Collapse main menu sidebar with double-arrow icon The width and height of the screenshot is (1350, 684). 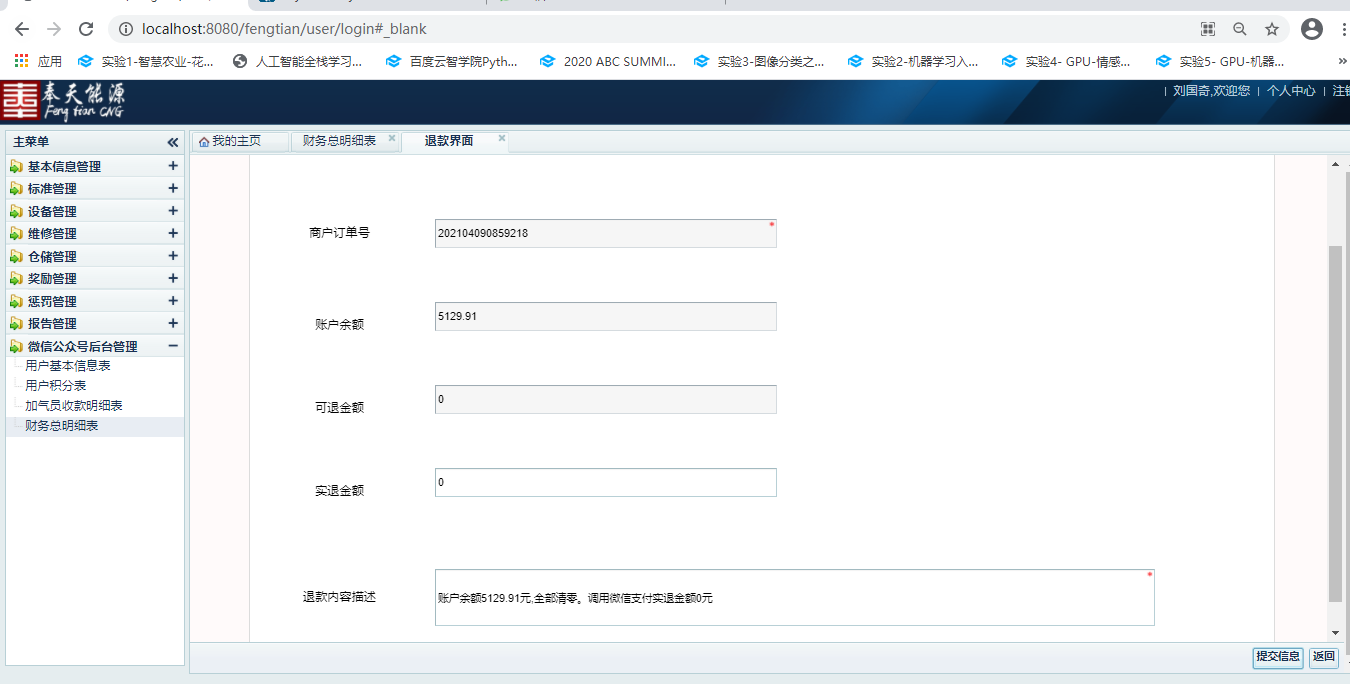tap(173, 143)
